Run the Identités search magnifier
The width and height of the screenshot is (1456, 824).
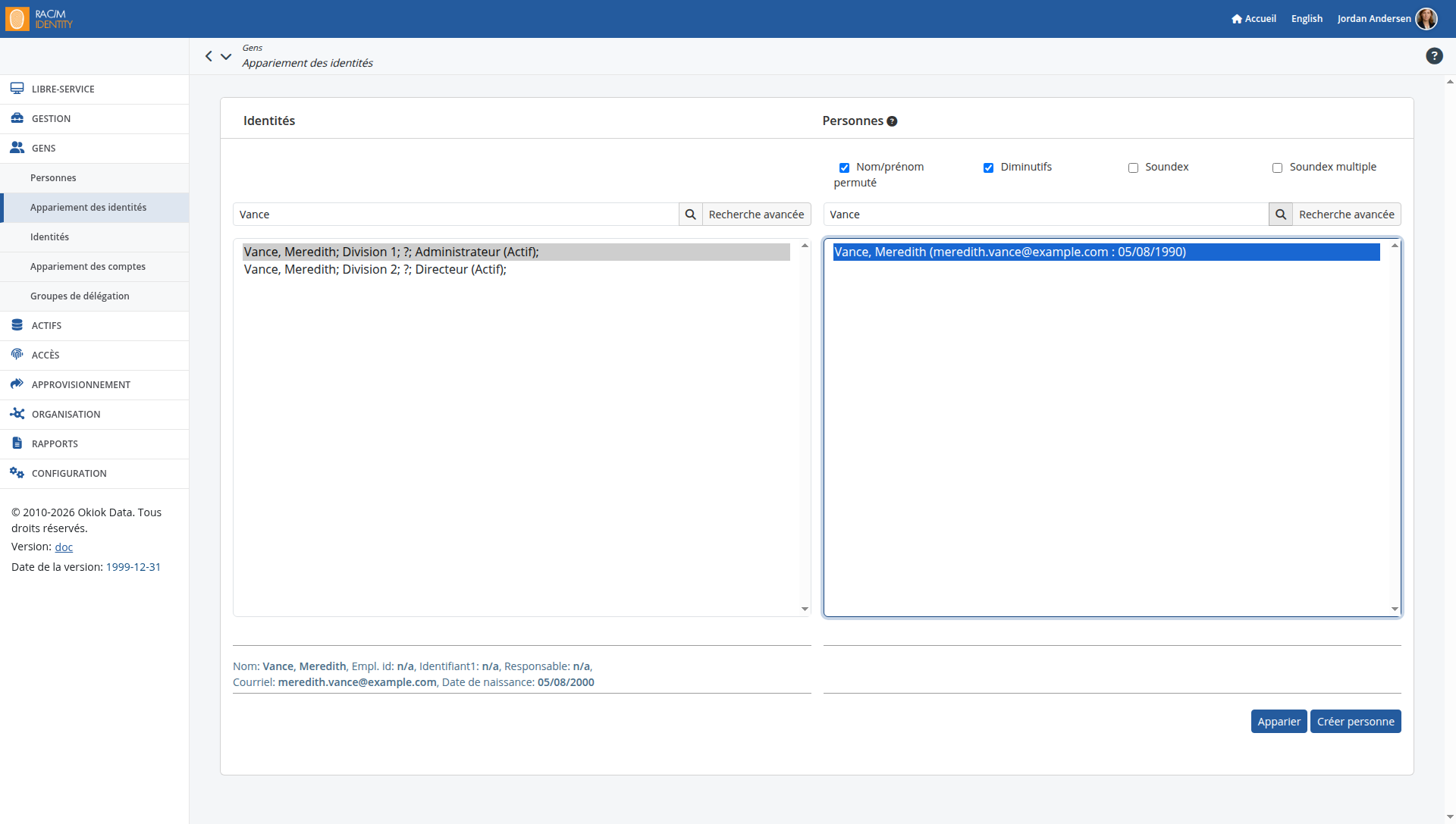tap(690, 215)
